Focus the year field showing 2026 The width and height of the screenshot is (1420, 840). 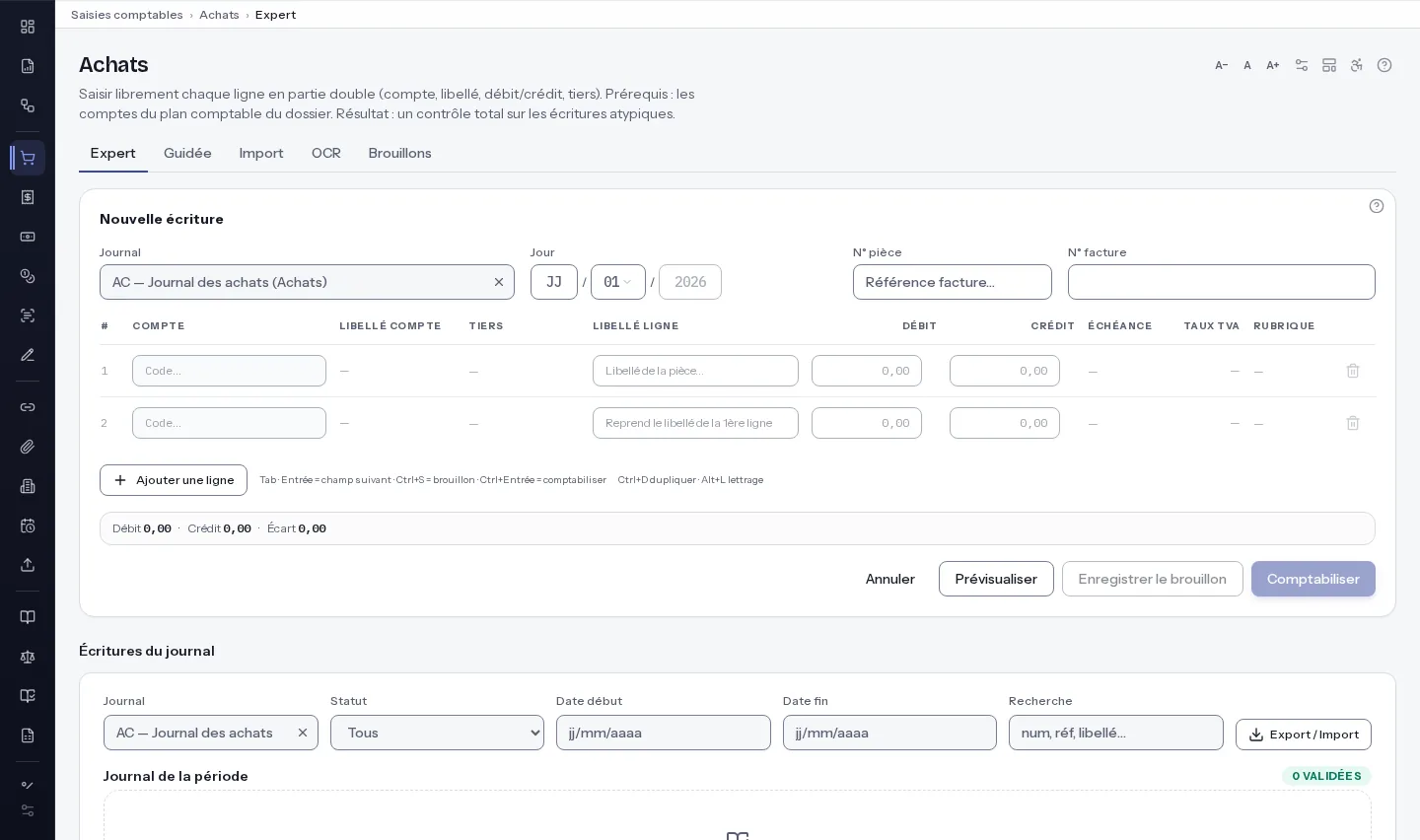pos(690,282)
